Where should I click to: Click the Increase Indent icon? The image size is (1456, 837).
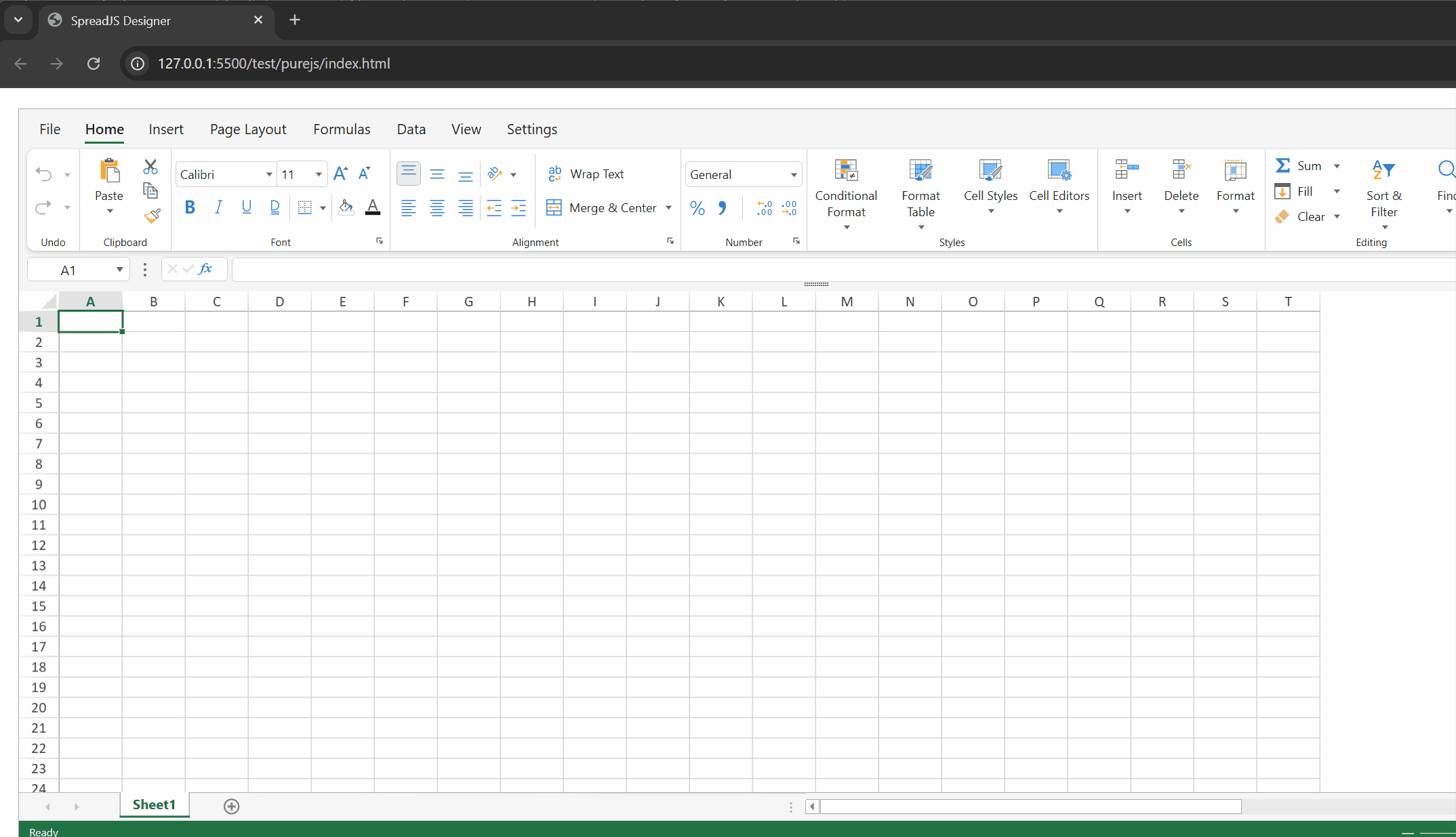519,208
